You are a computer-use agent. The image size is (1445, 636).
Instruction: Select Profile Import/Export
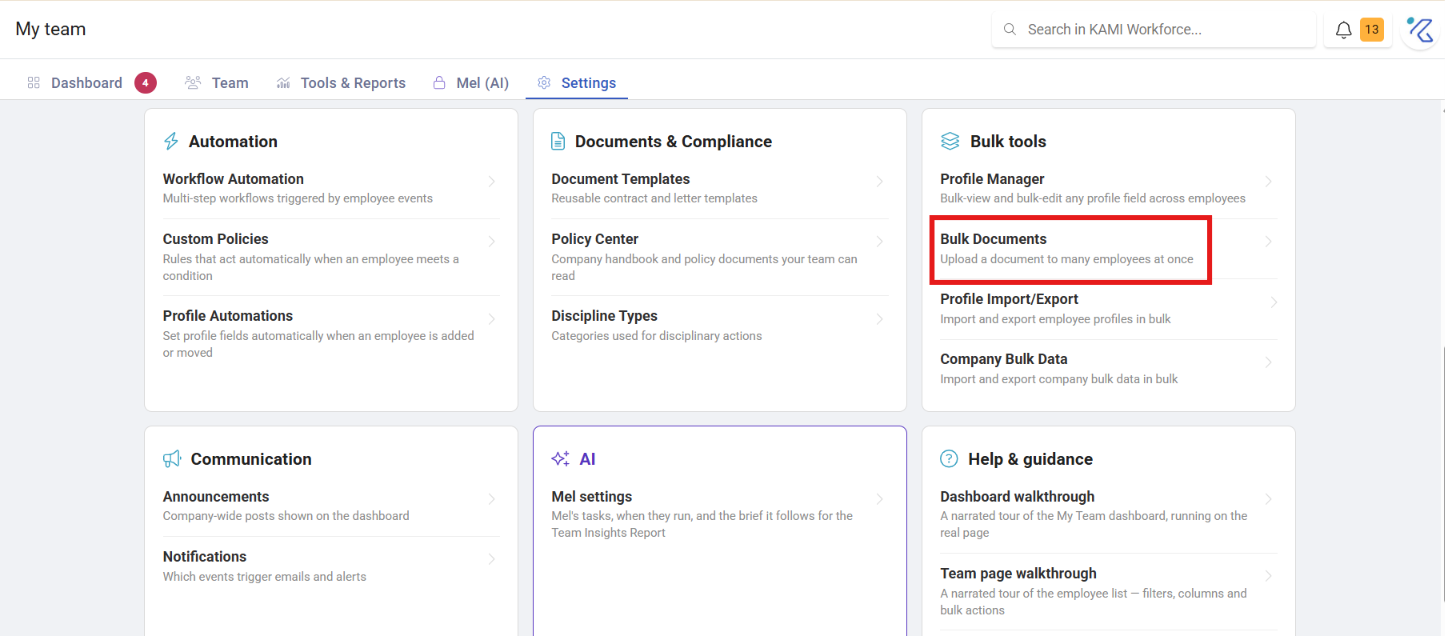[1009, 299]
